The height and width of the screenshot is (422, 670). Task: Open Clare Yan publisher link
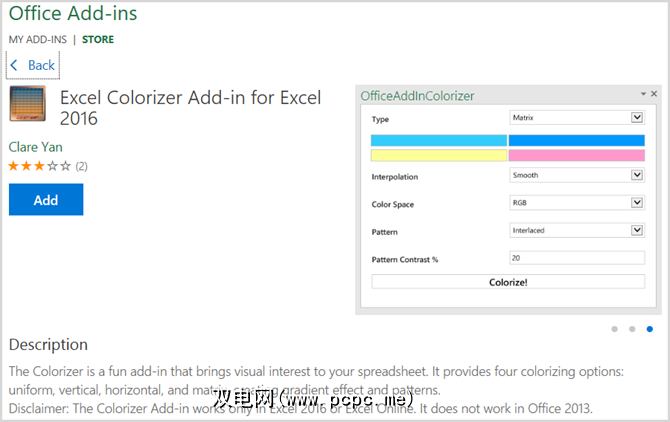click(x=35, y=147)
